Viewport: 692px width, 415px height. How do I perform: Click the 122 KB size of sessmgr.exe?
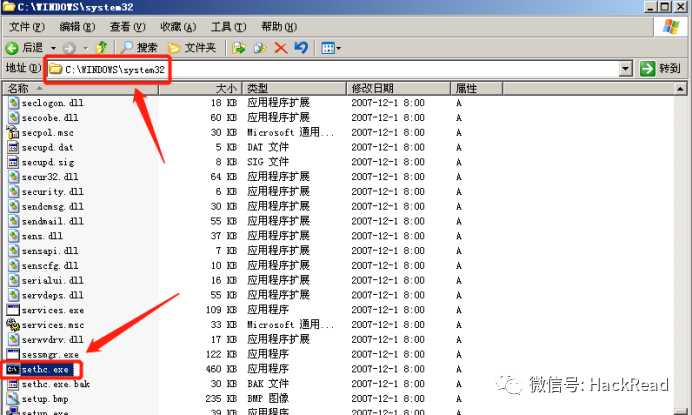[x=221, y=354]
